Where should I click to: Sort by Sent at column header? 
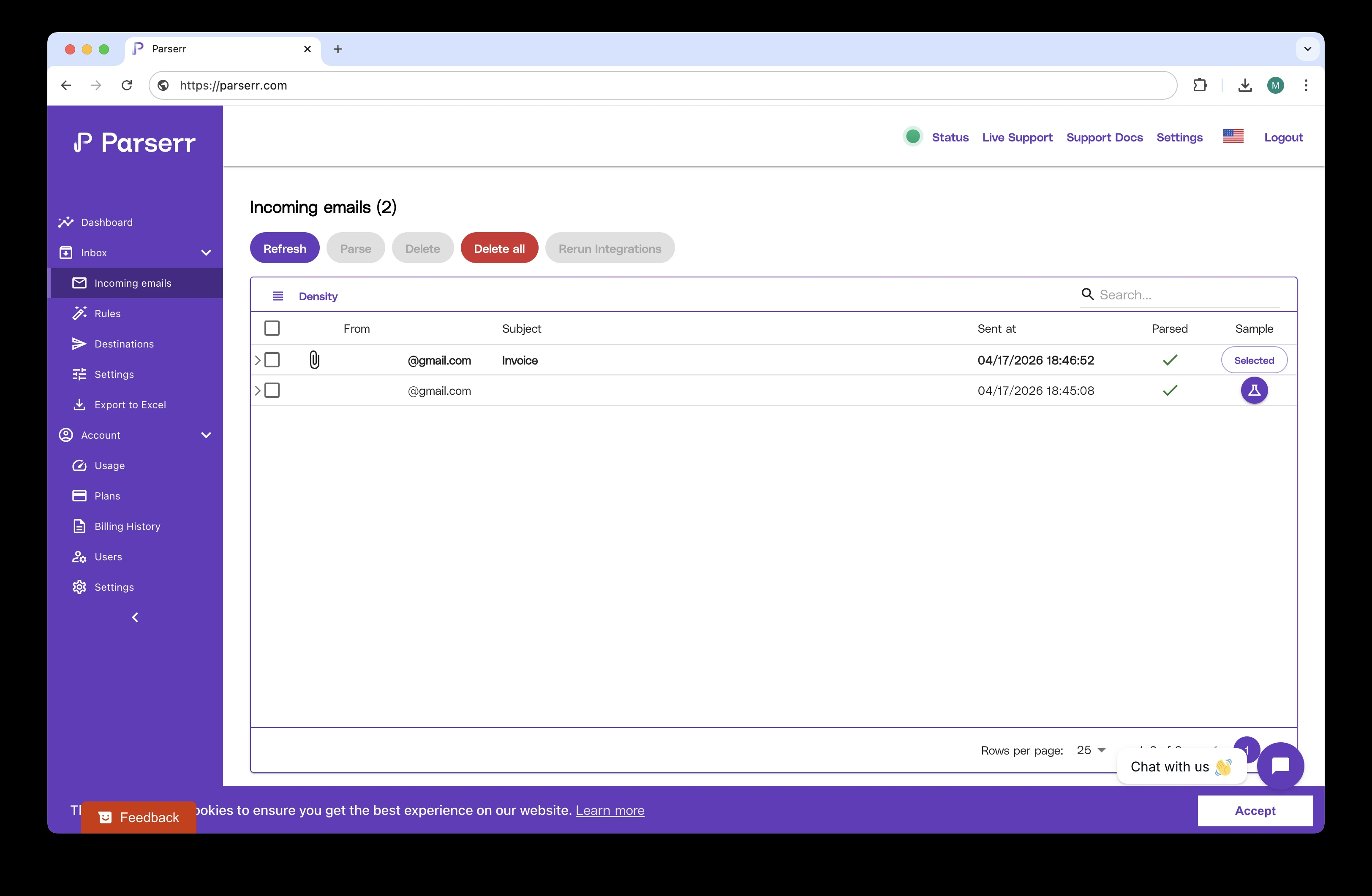pos(996,329)
